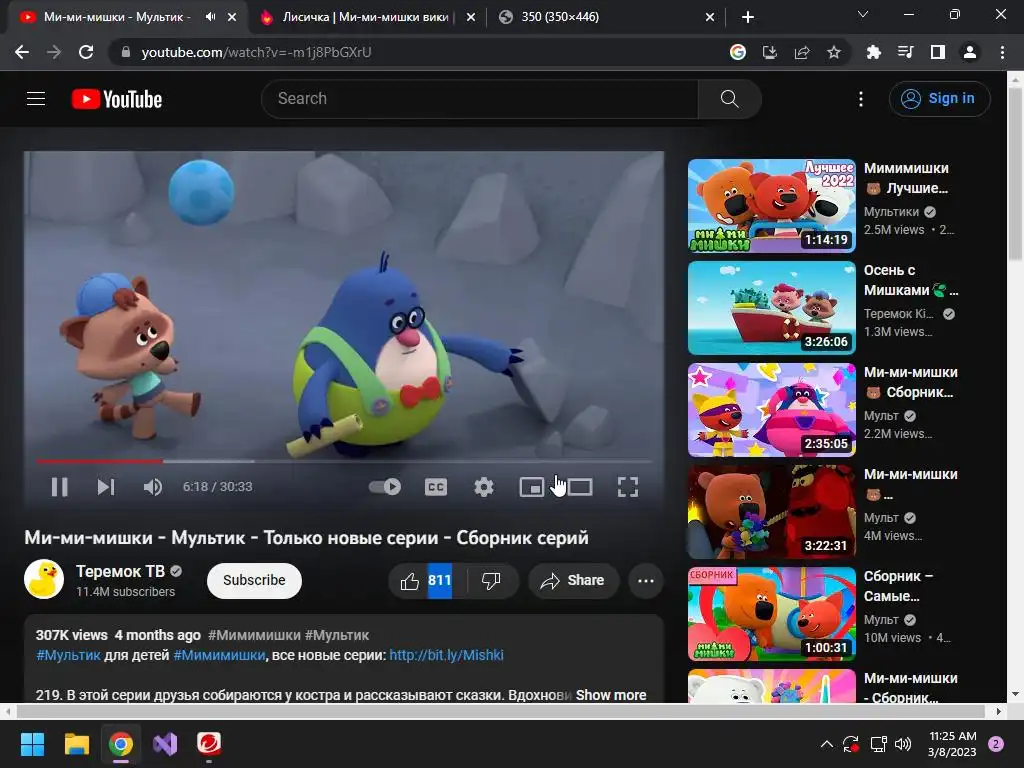Like the video with thumbs up
The image size is (1024, 768).
(426, 581)
